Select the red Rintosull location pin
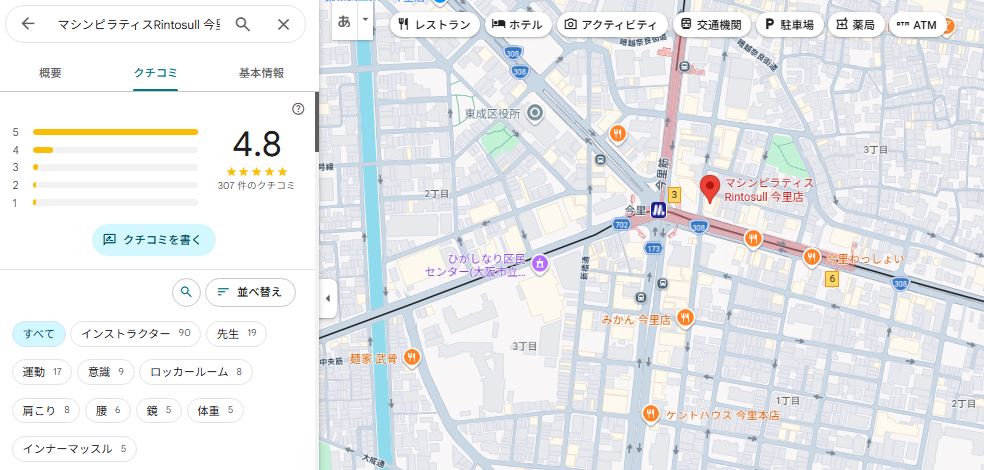The width and height of the screenshot is (984, 470). pos(710,187)
